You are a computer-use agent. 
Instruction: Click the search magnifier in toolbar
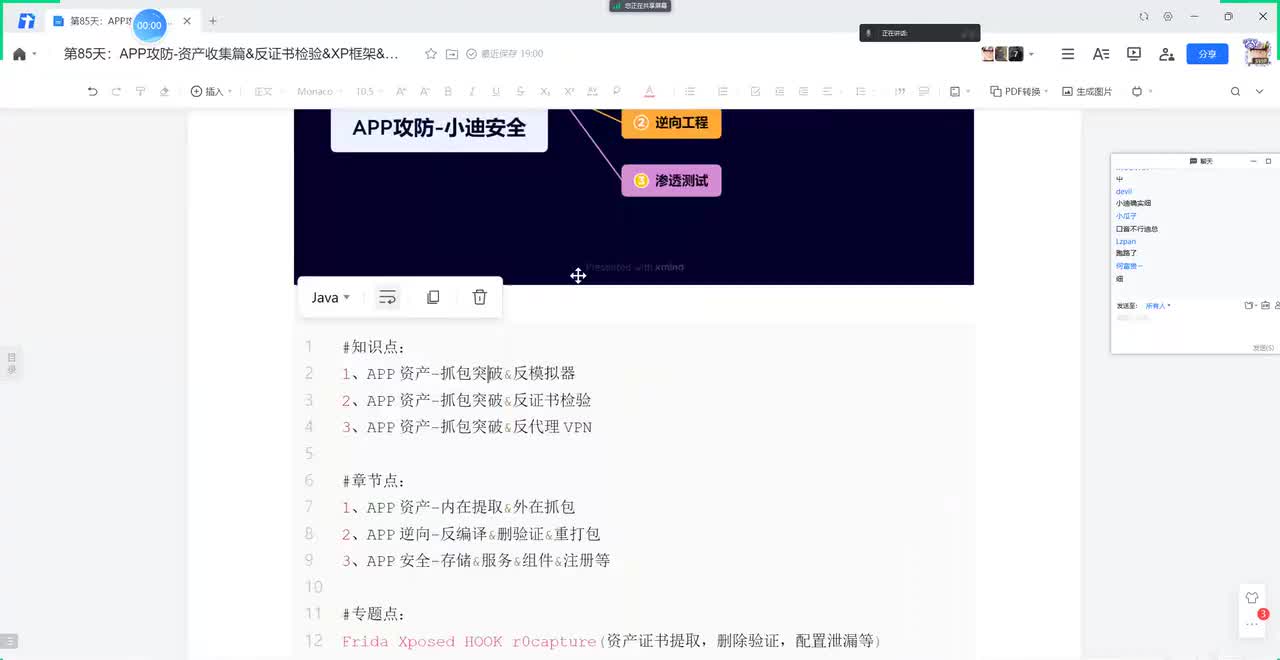[x=1235, y=91]
